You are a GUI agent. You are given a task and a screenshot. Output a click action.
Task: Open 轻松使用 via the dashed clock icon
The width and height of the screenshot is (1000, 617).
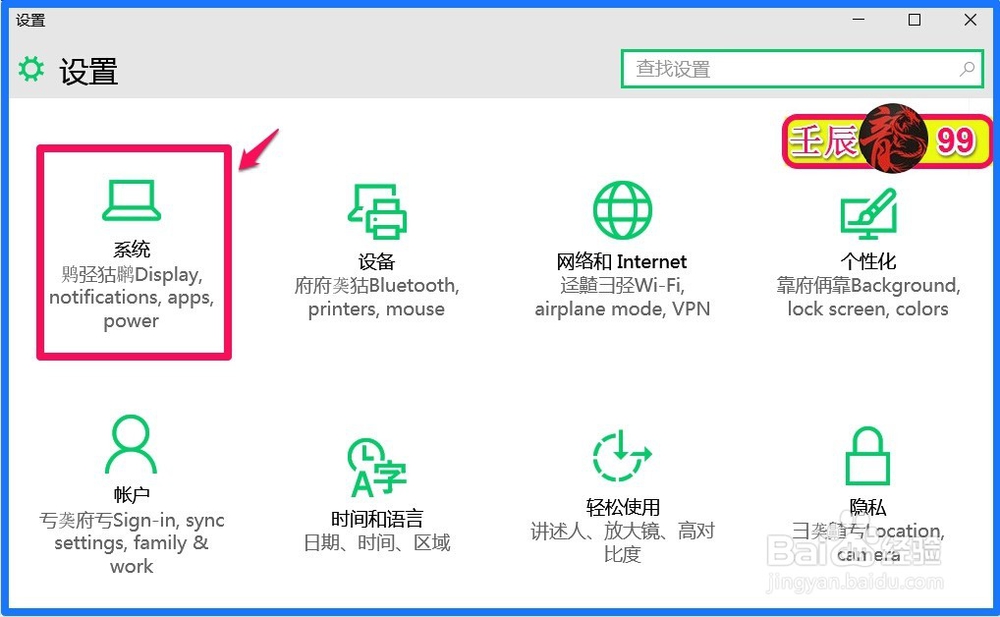[x=622, y=455]
